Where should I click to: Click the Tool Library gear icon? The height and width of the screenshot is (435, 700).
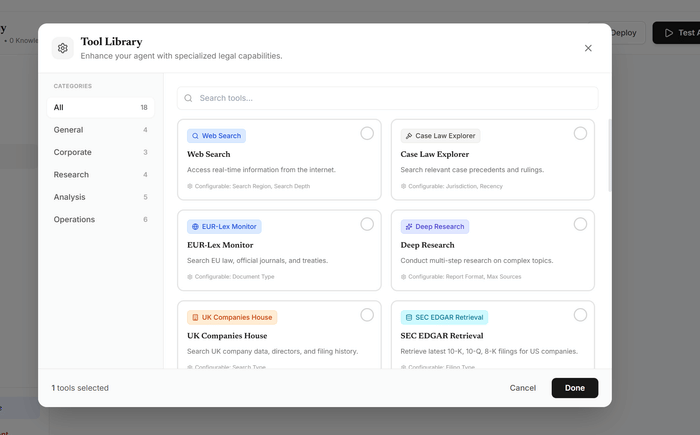pyautogui.click(x=63, y=48)
